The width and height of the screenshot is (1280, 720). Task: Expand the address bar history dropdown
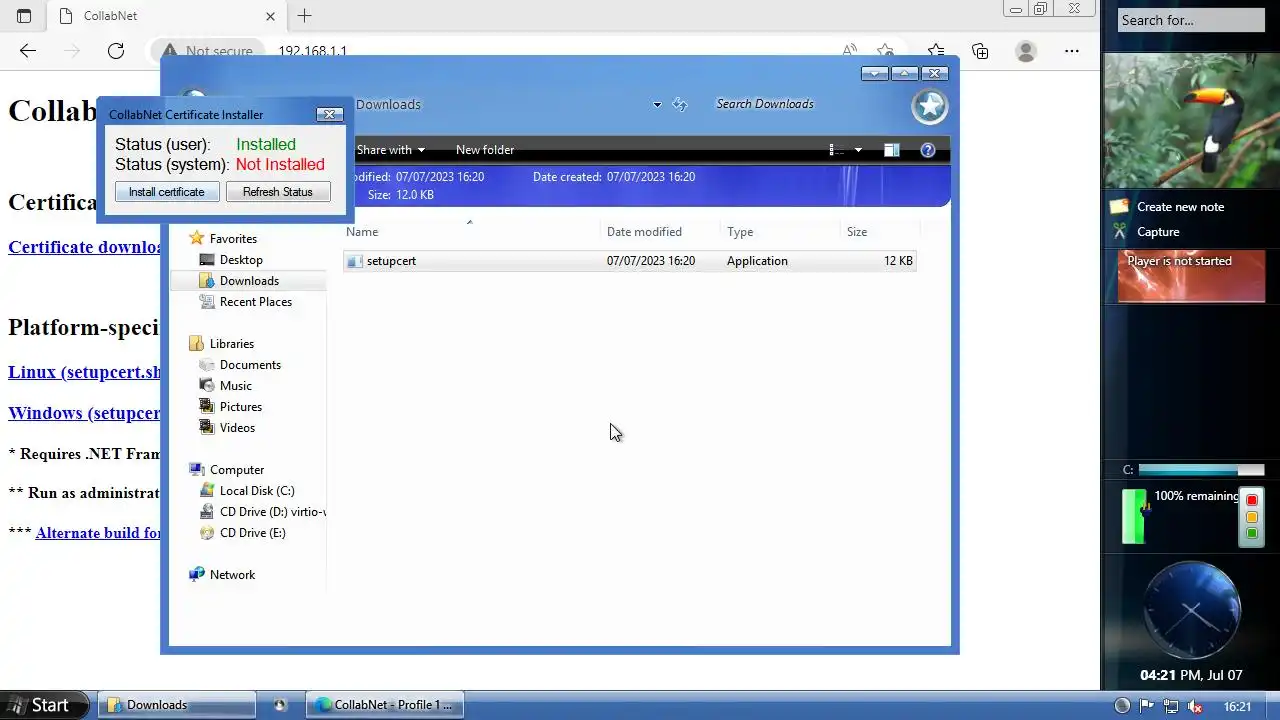tap(657, 104)
